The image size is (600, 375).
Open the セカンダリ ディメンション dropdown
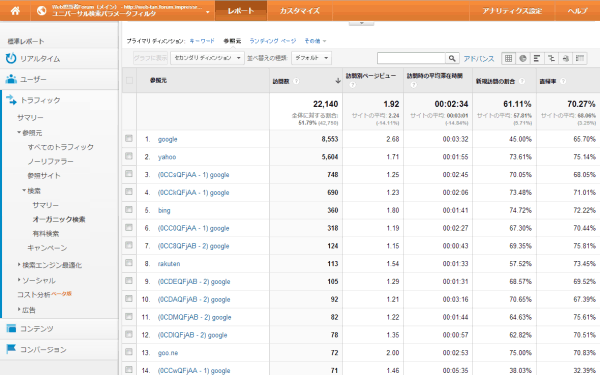click(207, 58)
